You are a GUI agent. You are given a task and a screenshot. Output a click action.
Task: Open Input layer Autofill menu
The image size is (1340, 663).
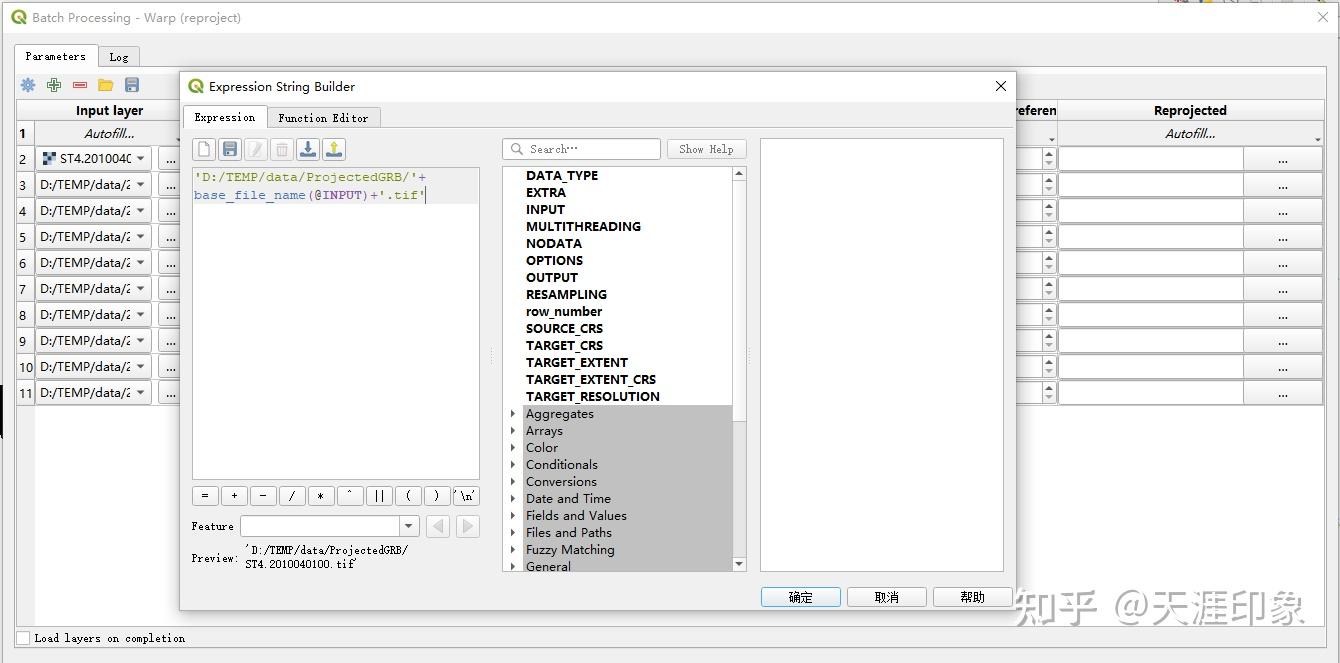(109, 133)
